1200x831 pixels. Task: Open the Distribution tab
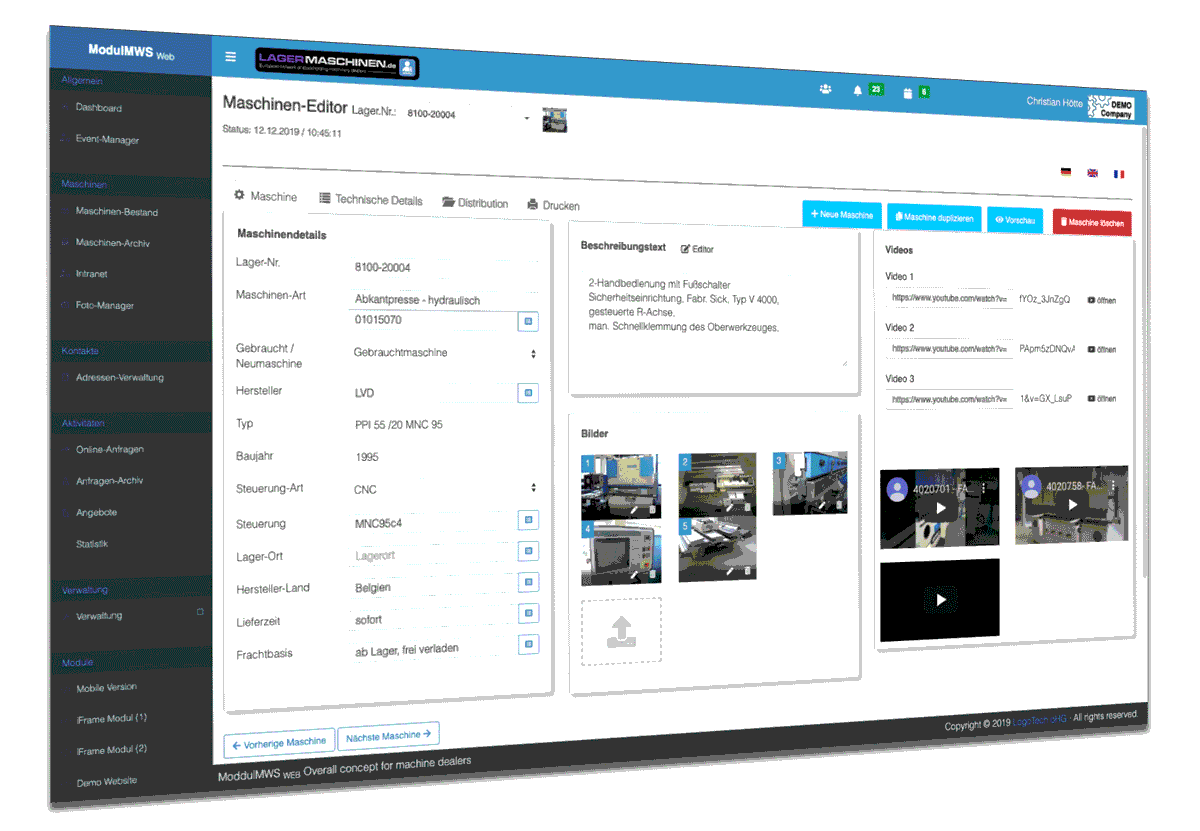pos(475,203)
